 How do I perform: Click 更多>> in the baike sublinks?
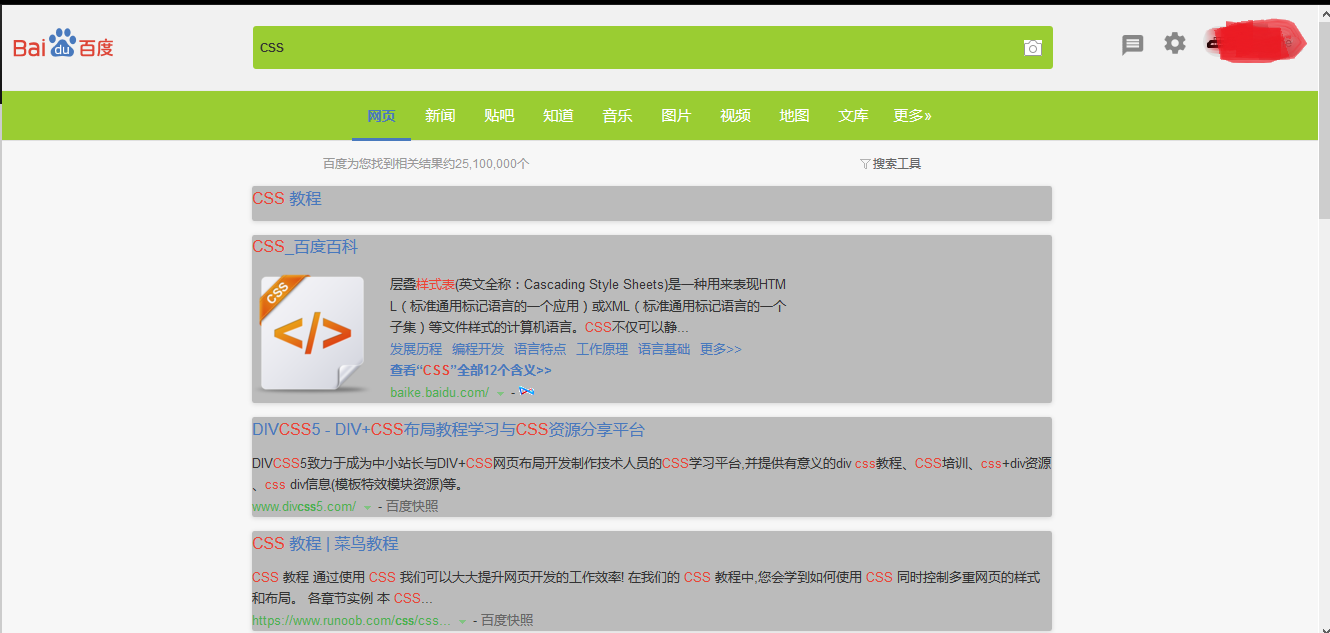721,349
